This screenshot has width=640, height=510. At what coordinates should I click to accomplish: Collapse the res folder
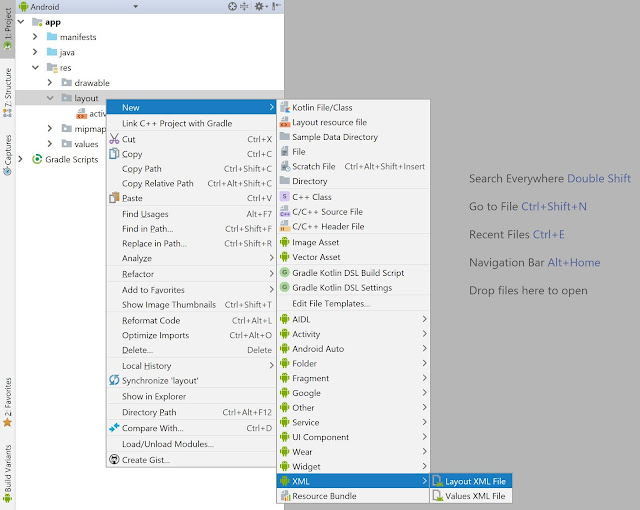pyautogui.click(x=36, y=67)
